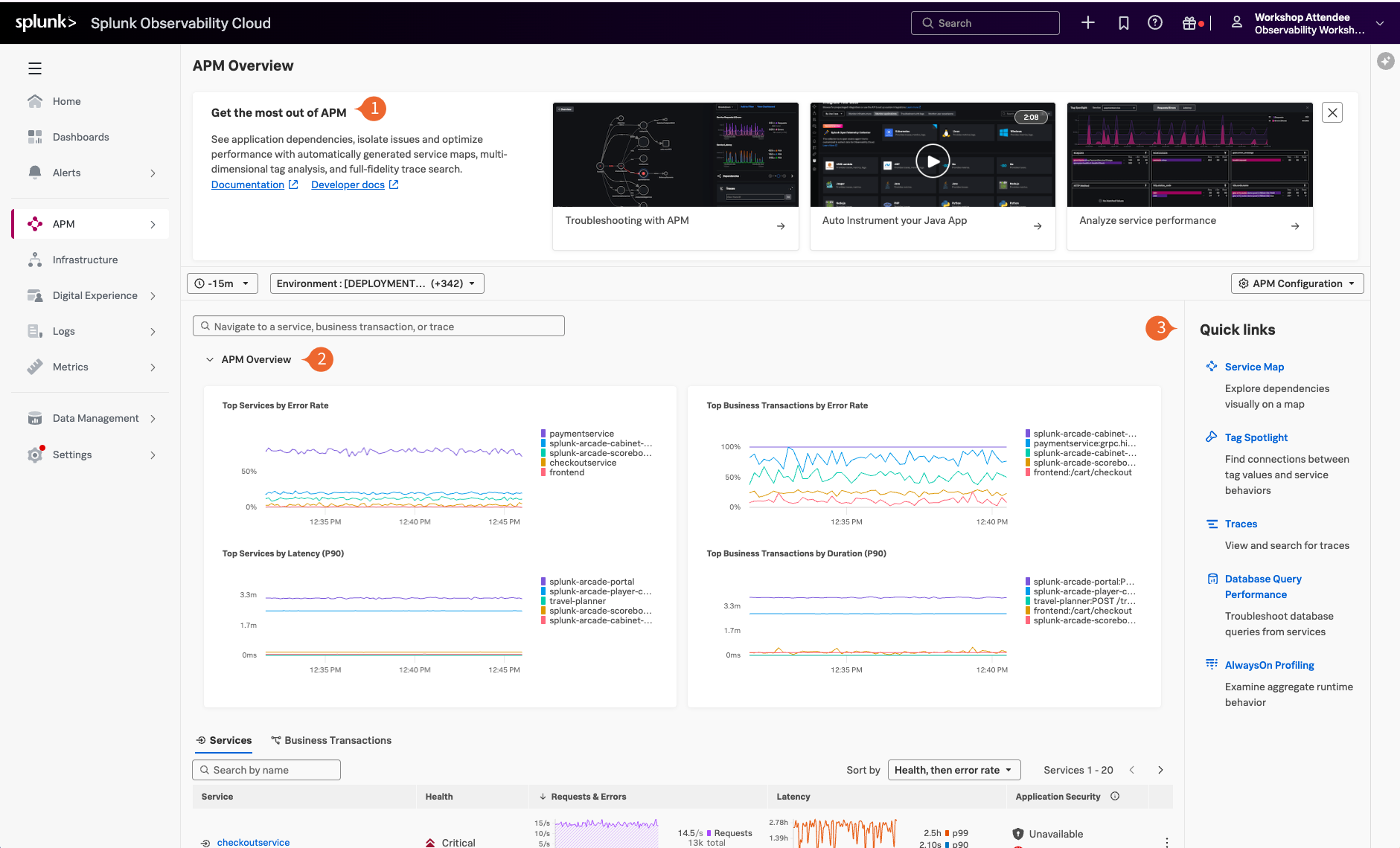Expand the Settings submenu chevron
The height and width of the screenshot is (848, 1400).
coord(153,455)
